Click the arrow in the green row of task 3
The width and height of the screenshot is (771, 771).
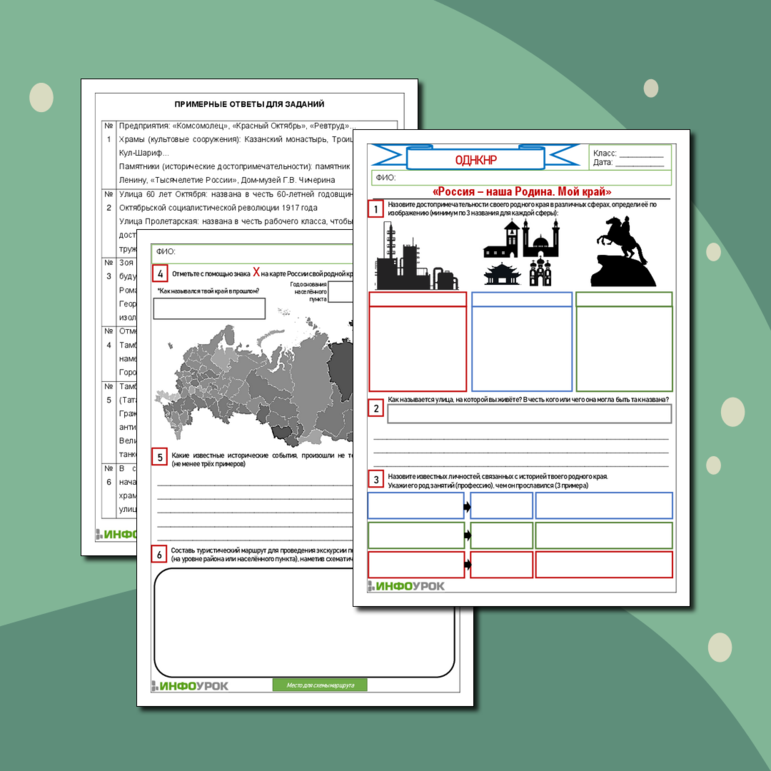tap(467, 537)
